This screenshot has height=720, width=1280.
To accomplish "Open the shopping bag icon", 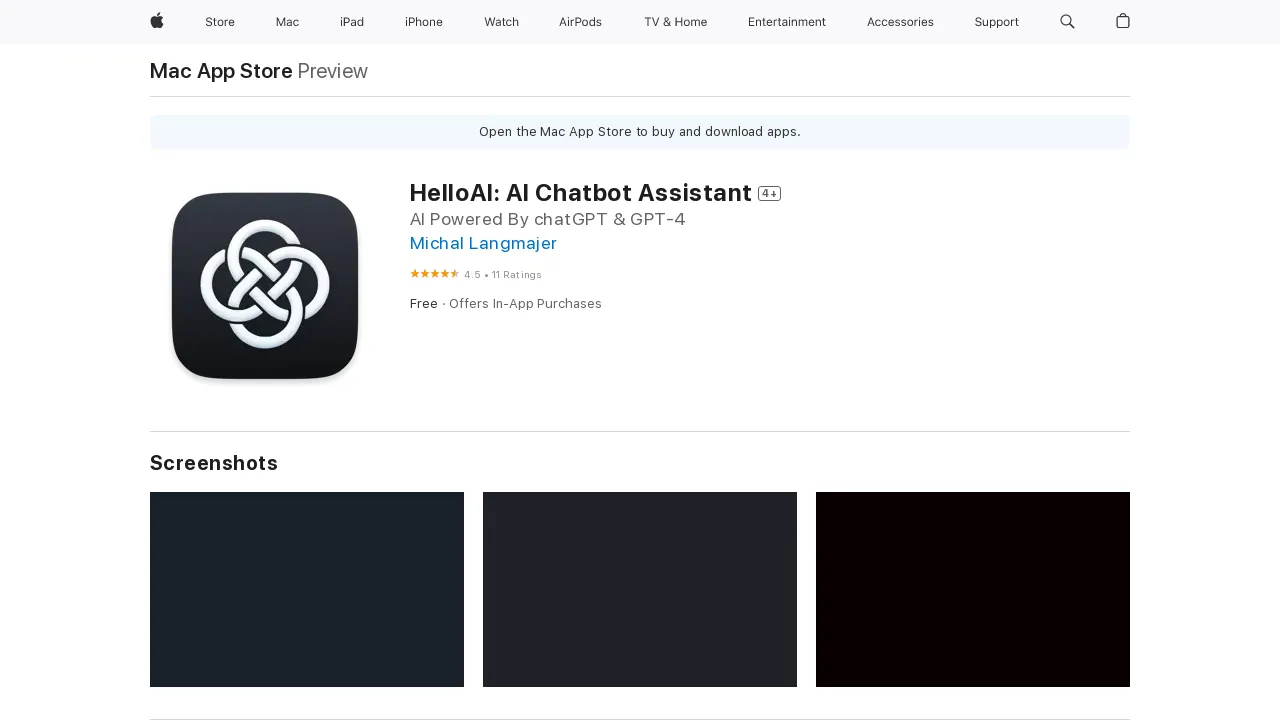I will (1123, 21).
